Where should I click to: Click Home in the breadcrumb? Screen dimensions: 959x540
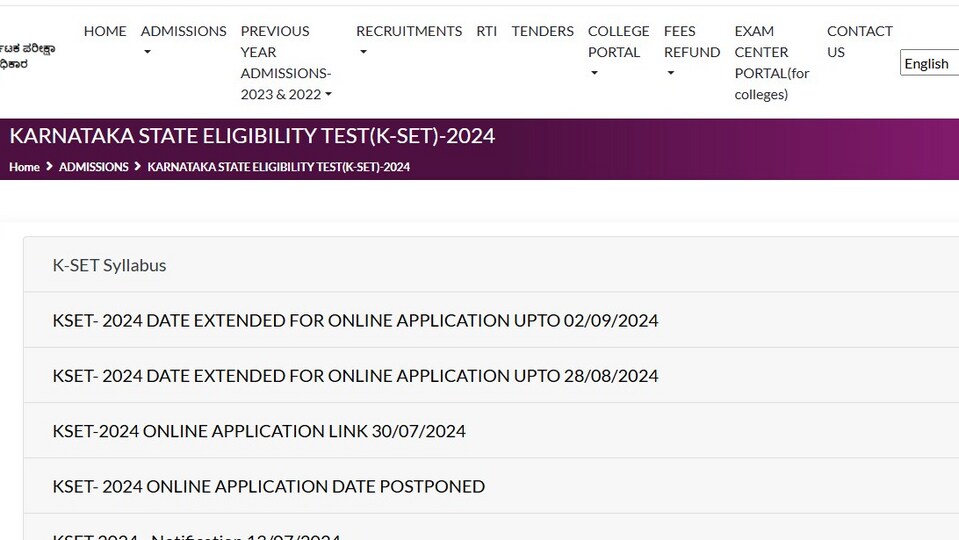click(24, 167)
